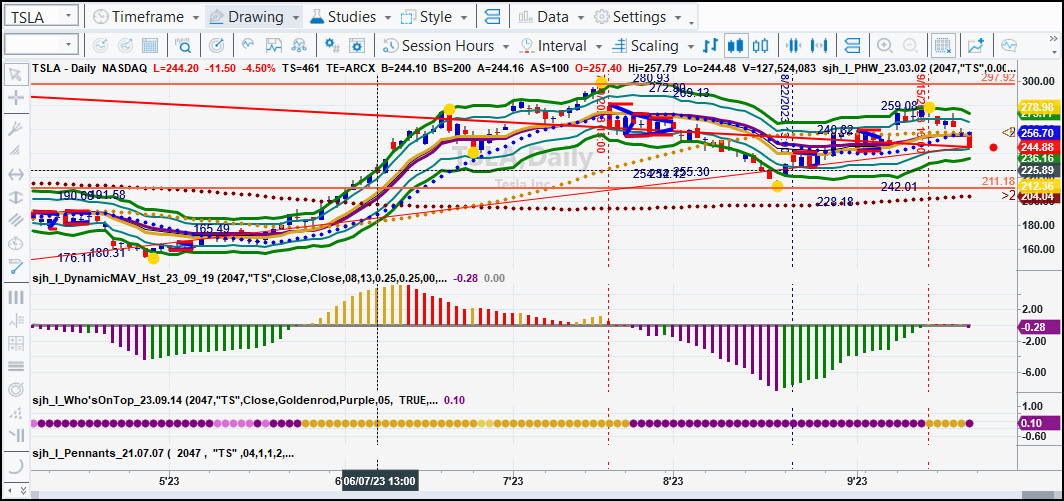The height and width of the screenshot is (501, 1064).
Task: Toggle hollow candlestick chart style
Action: click(x=761, y=45)
